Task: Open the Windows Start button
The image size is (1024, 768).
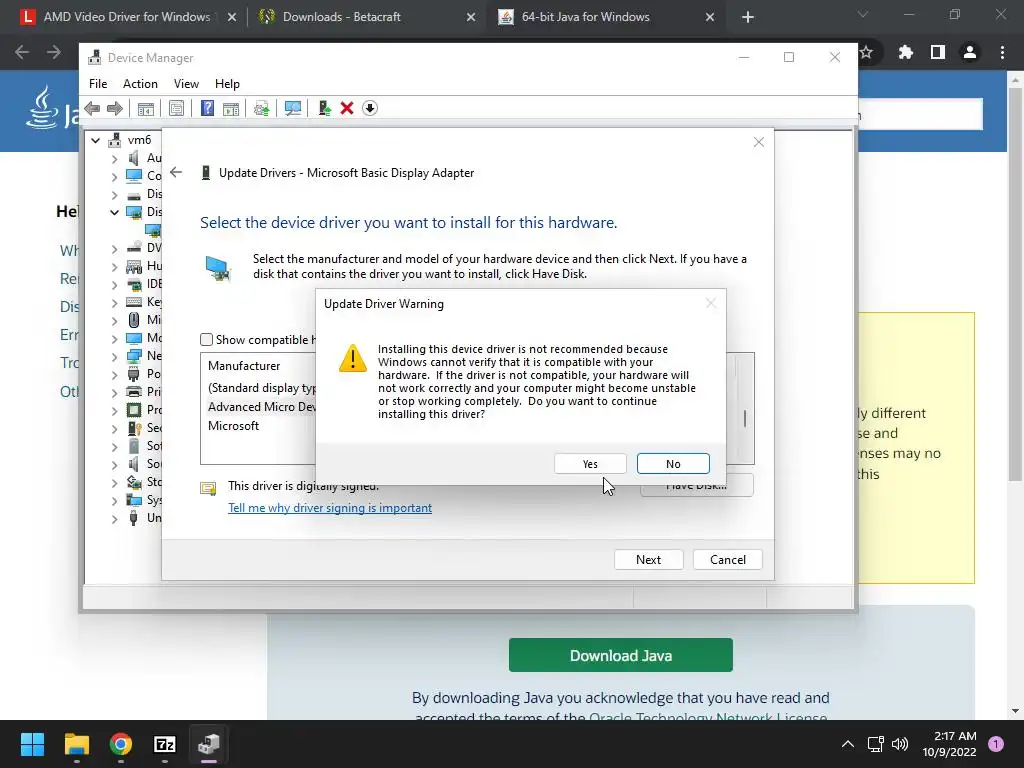Action: pos(32,744)
